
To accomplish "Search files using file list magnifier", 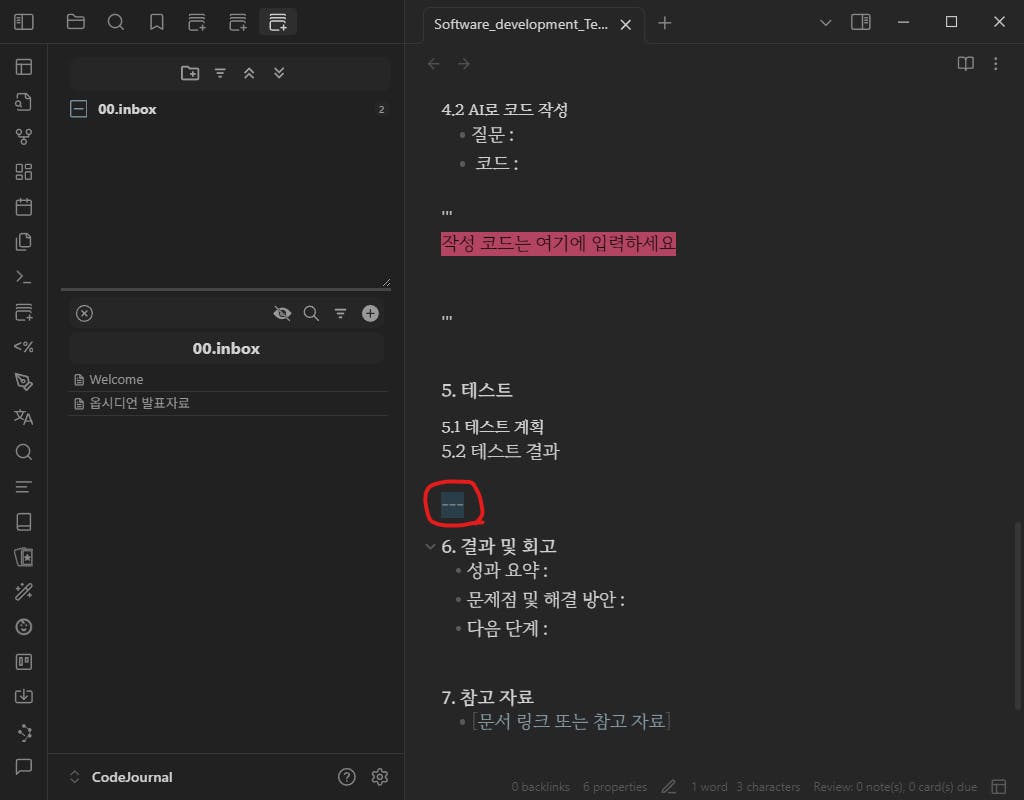I will [x=312, y=313].
